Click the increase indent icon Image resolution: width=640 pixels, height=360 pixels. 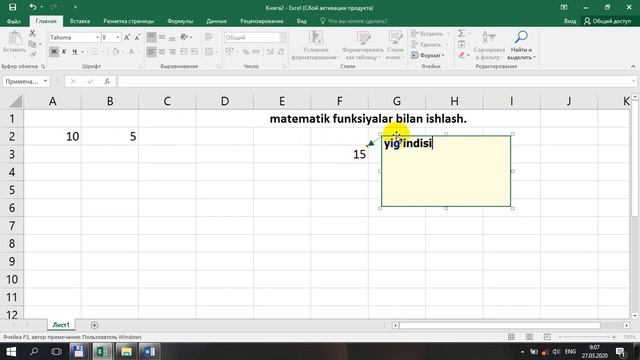[194, 52]
